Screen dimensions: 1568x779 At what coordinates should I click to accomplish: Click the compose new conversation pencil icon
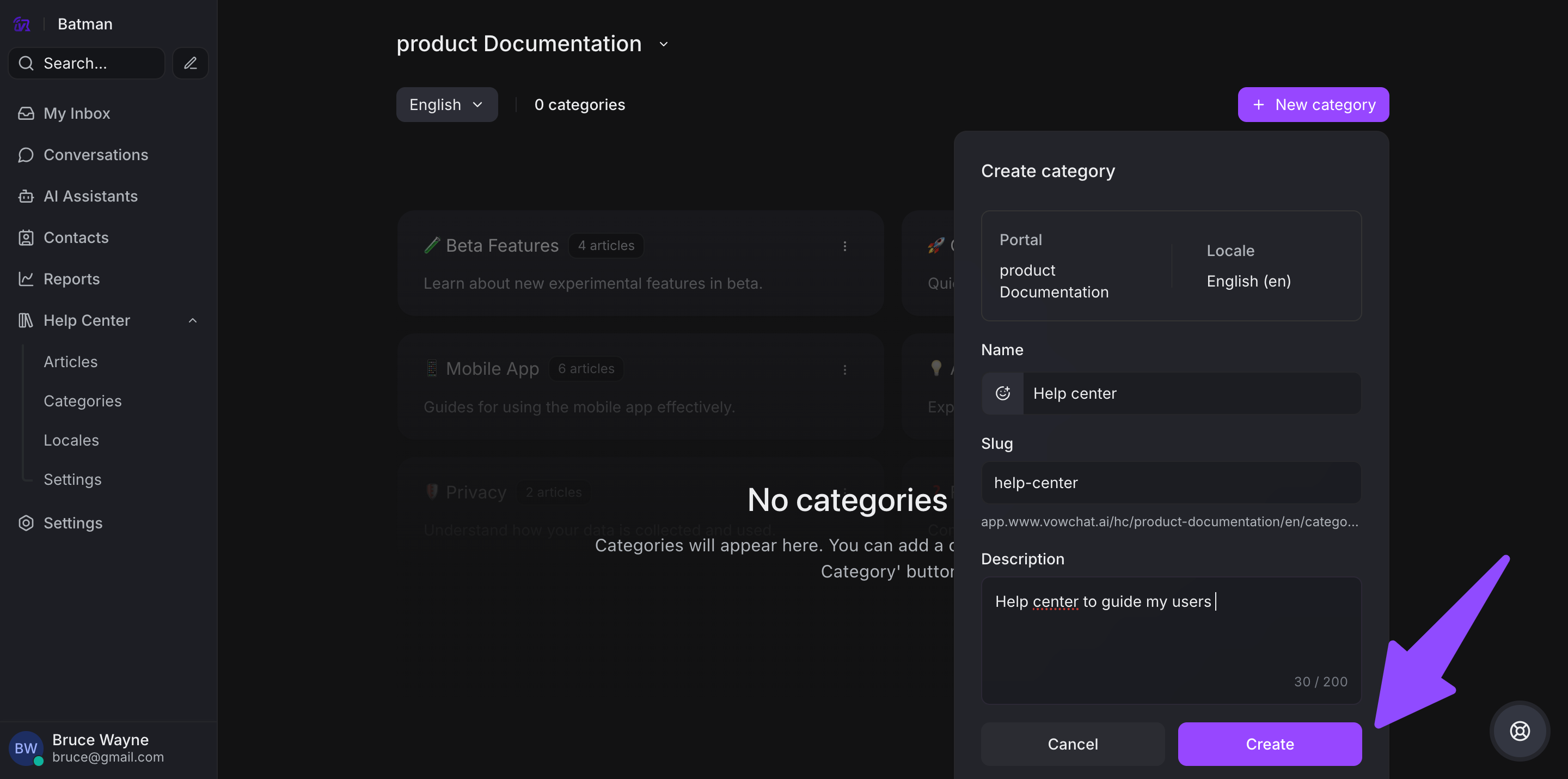coord(190,63)
